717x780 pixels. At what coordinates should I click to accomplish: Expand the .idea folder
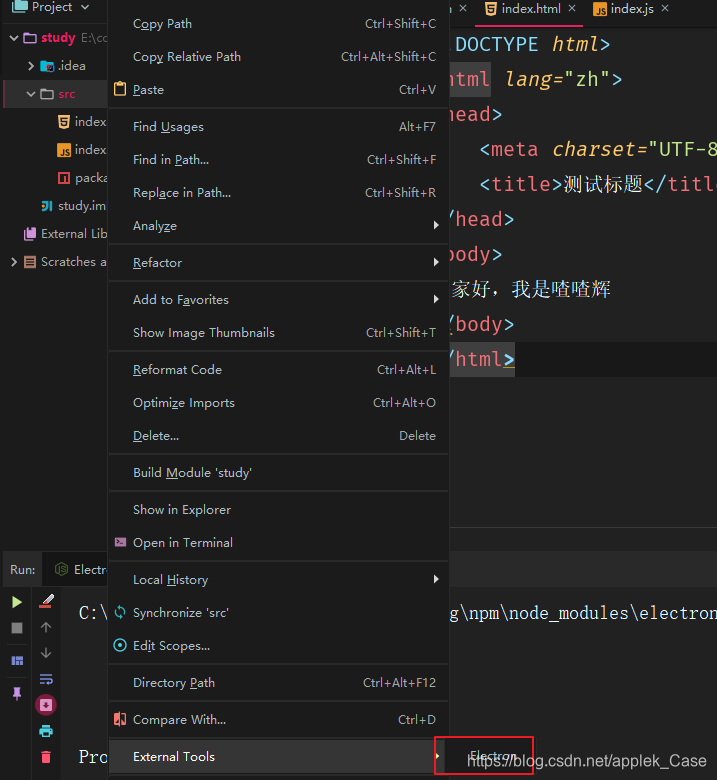click(31, 66)
